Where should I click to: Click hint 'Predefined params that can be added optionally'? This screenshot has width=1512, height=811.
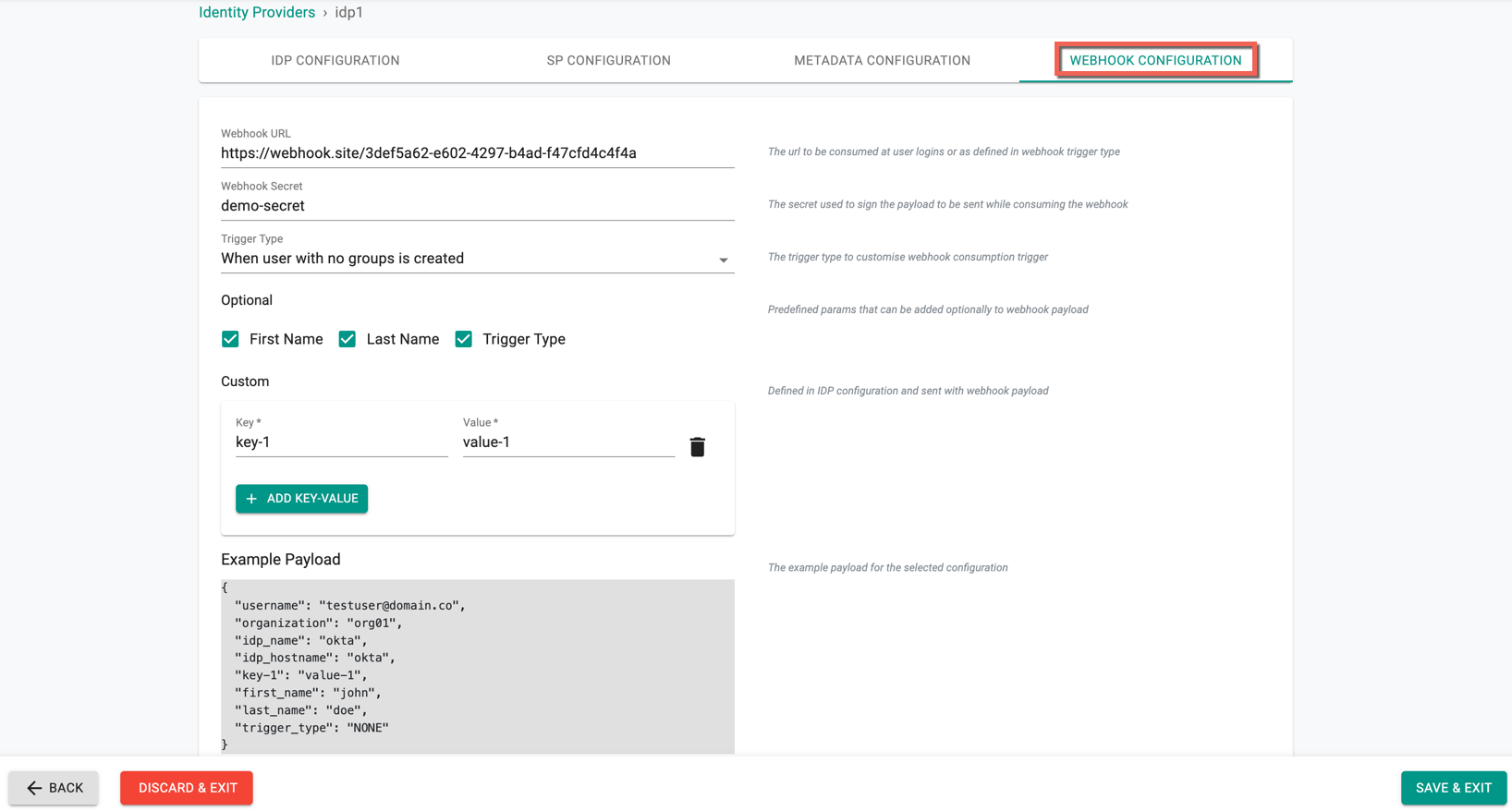pyautogui.click(x=928, y=309)
